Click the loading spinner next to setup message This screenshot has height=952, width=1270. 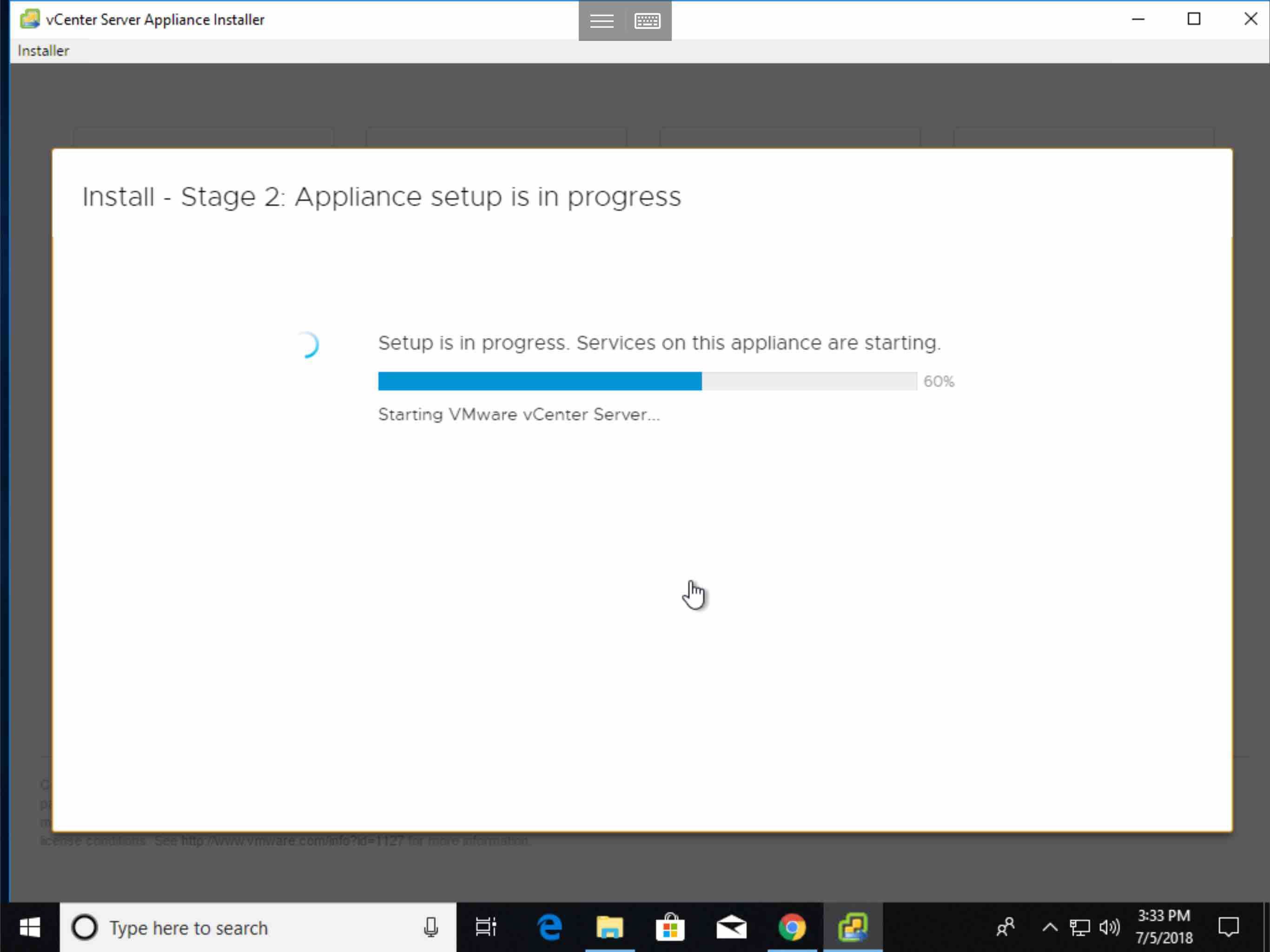coord(307,344)
